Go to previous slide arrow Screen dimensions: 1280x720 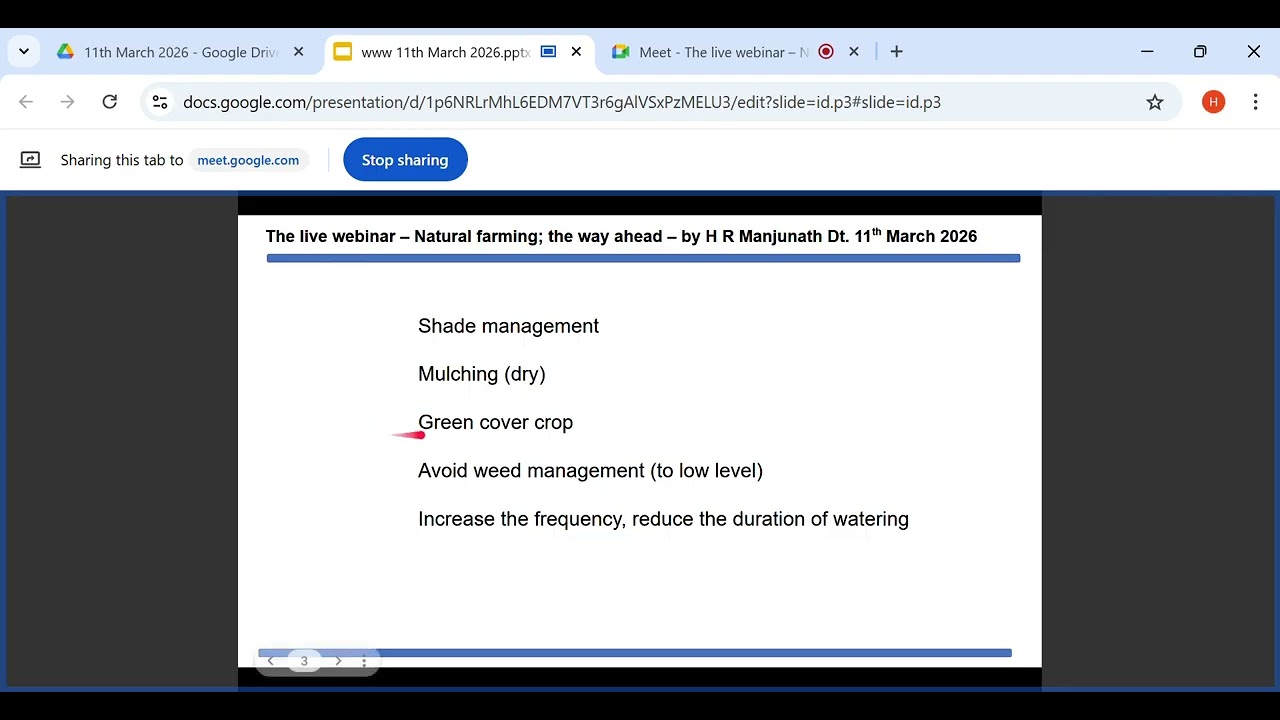coord(270,661)
